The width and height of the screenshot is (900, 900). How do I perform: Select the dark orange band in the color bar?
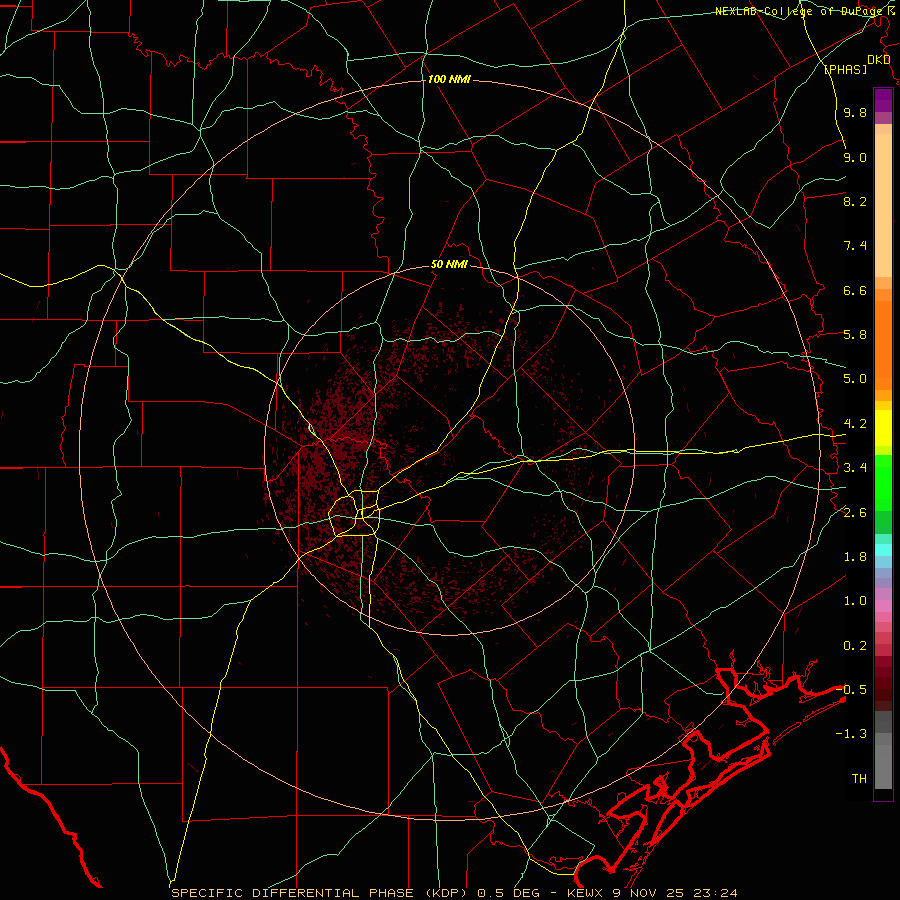tap(883, 346)
